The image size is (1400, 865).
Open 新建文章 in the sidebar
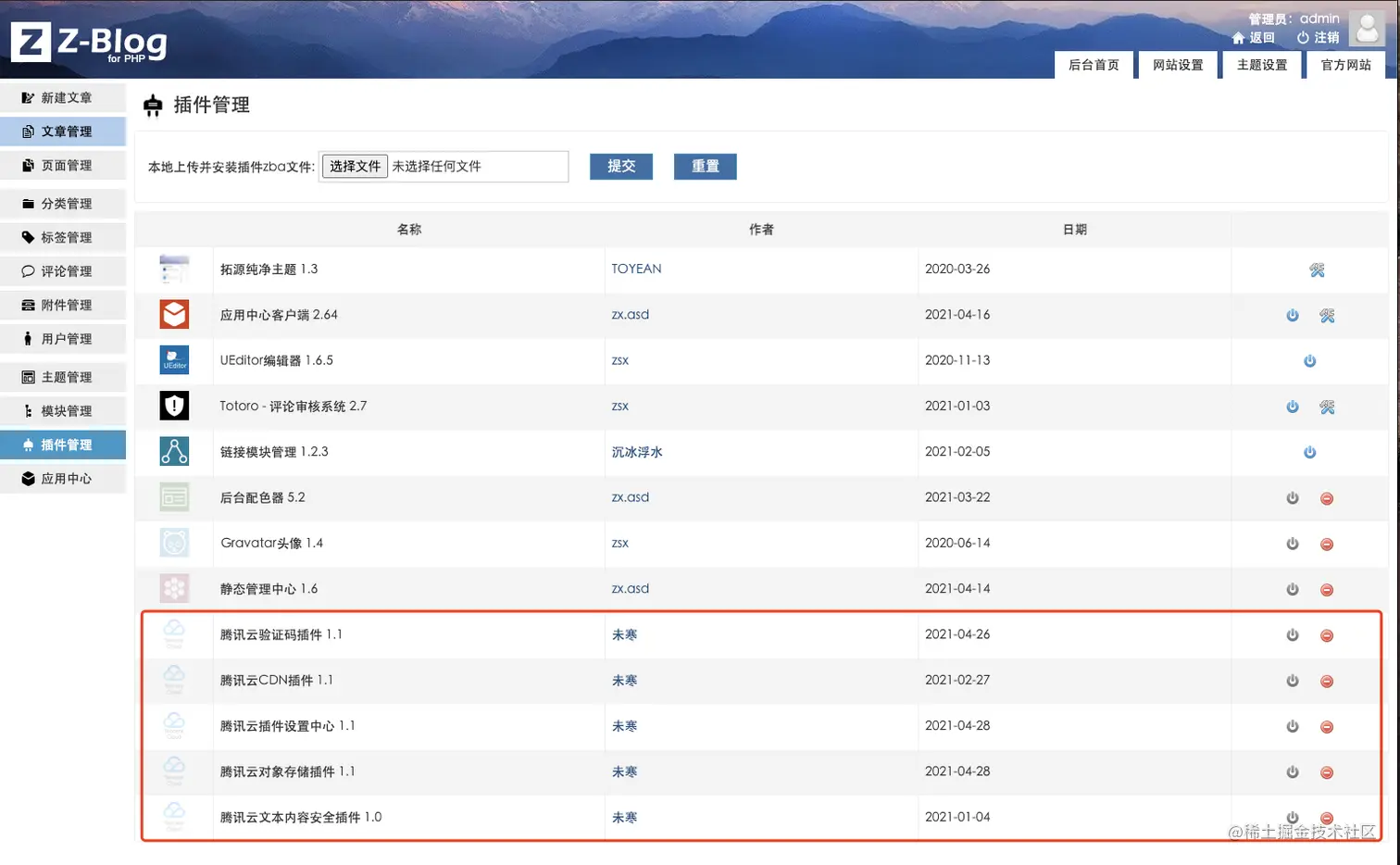pos(63,97)
